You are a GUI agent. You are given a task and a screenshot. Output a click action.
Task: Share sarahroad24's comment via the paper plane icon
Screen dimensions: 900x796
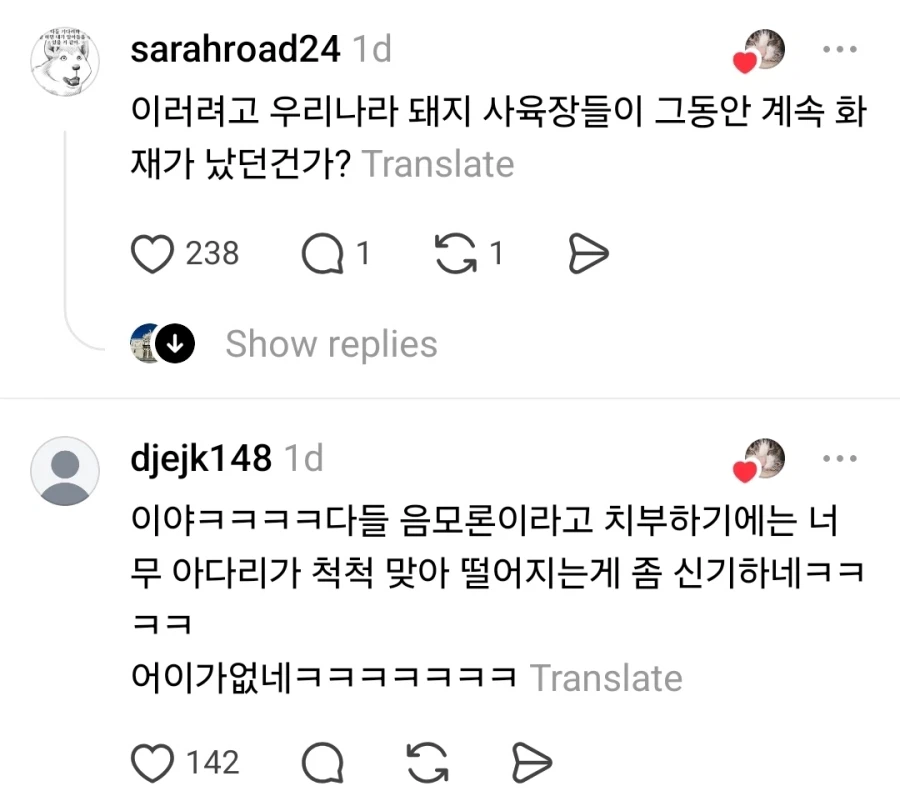[x=588, y=254]
